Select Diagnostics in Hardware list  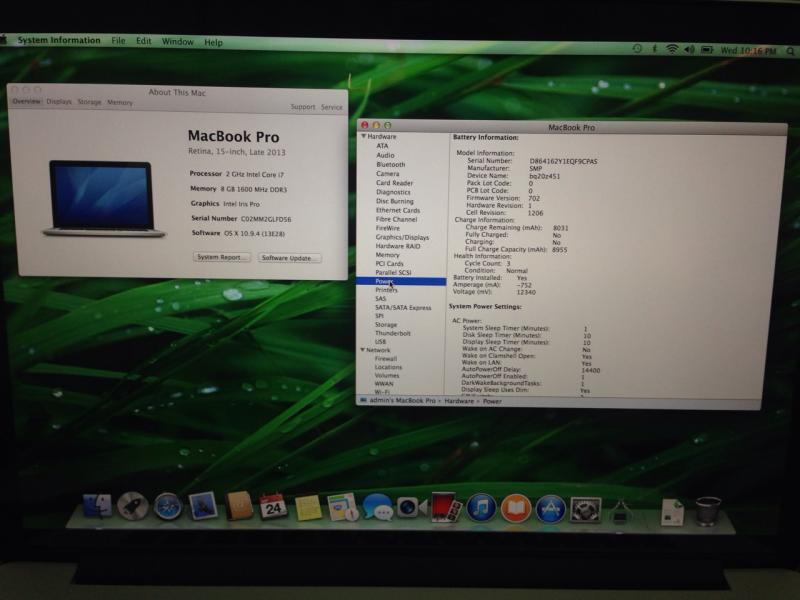point(393,192)
